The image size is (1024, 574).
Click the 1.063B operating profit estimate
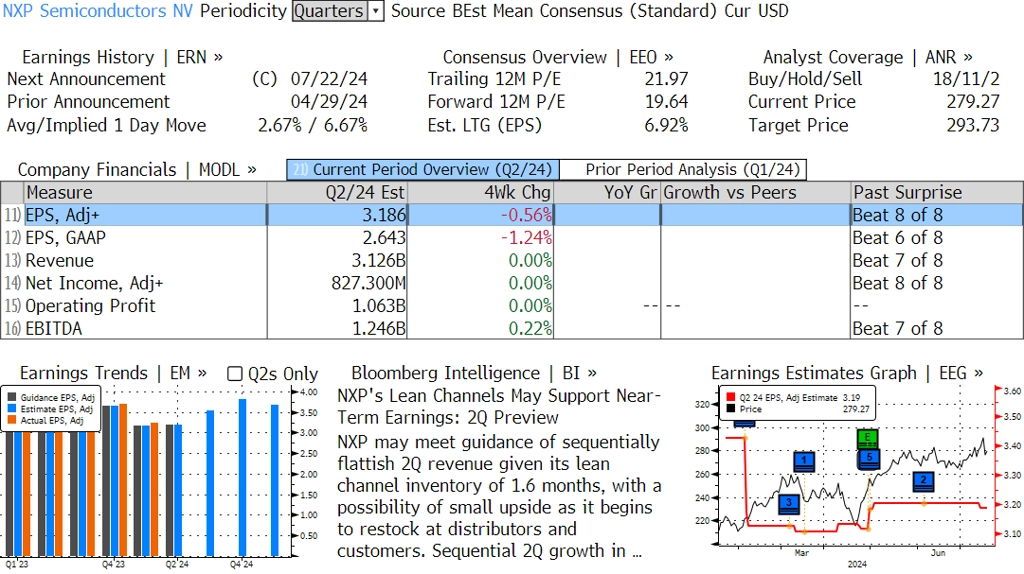click(379, 306)
